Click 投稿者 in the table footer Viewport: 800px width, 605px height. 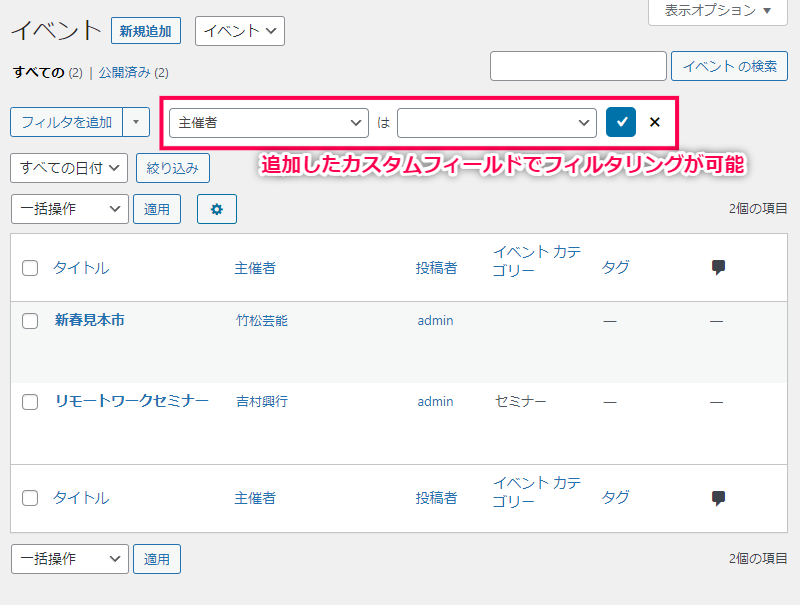click(x=436, y=498)
